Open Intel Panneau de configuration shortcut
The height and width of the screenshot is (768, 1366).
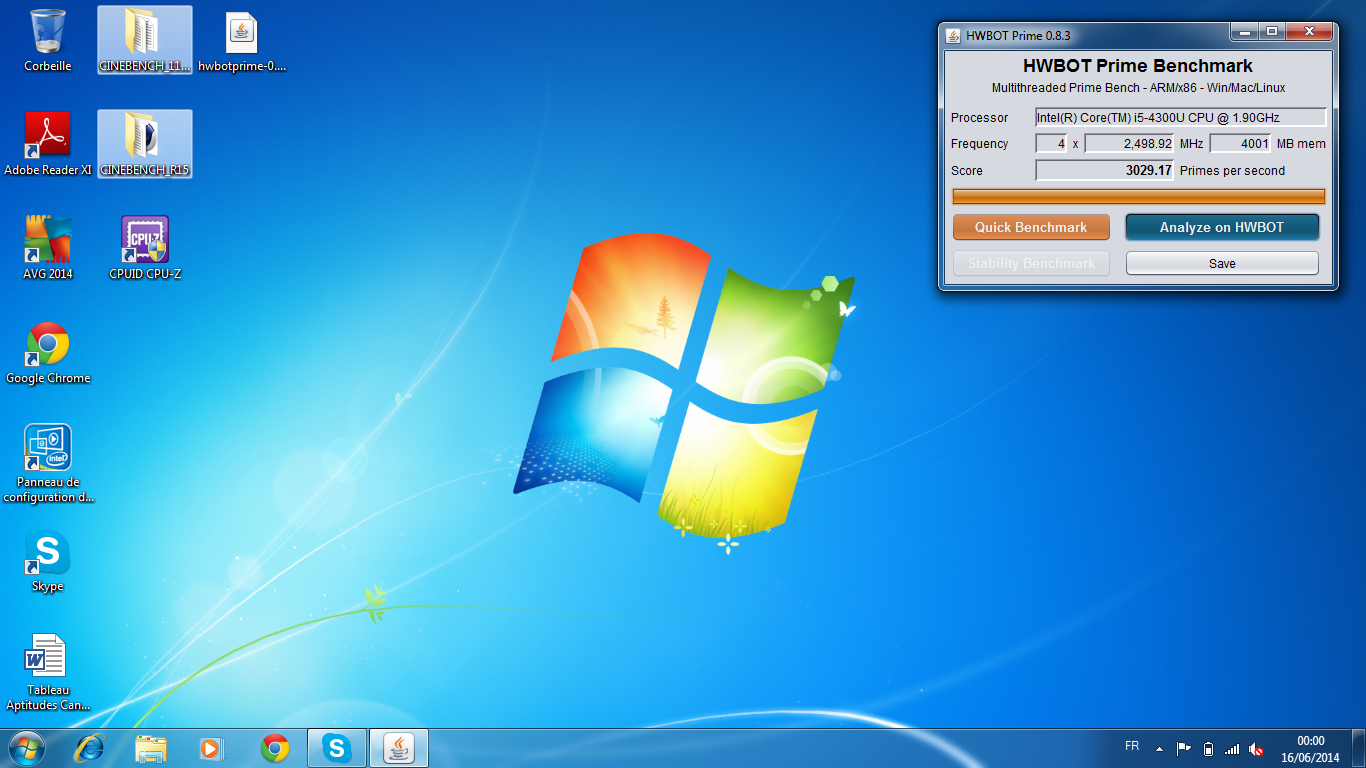[47, 463]
